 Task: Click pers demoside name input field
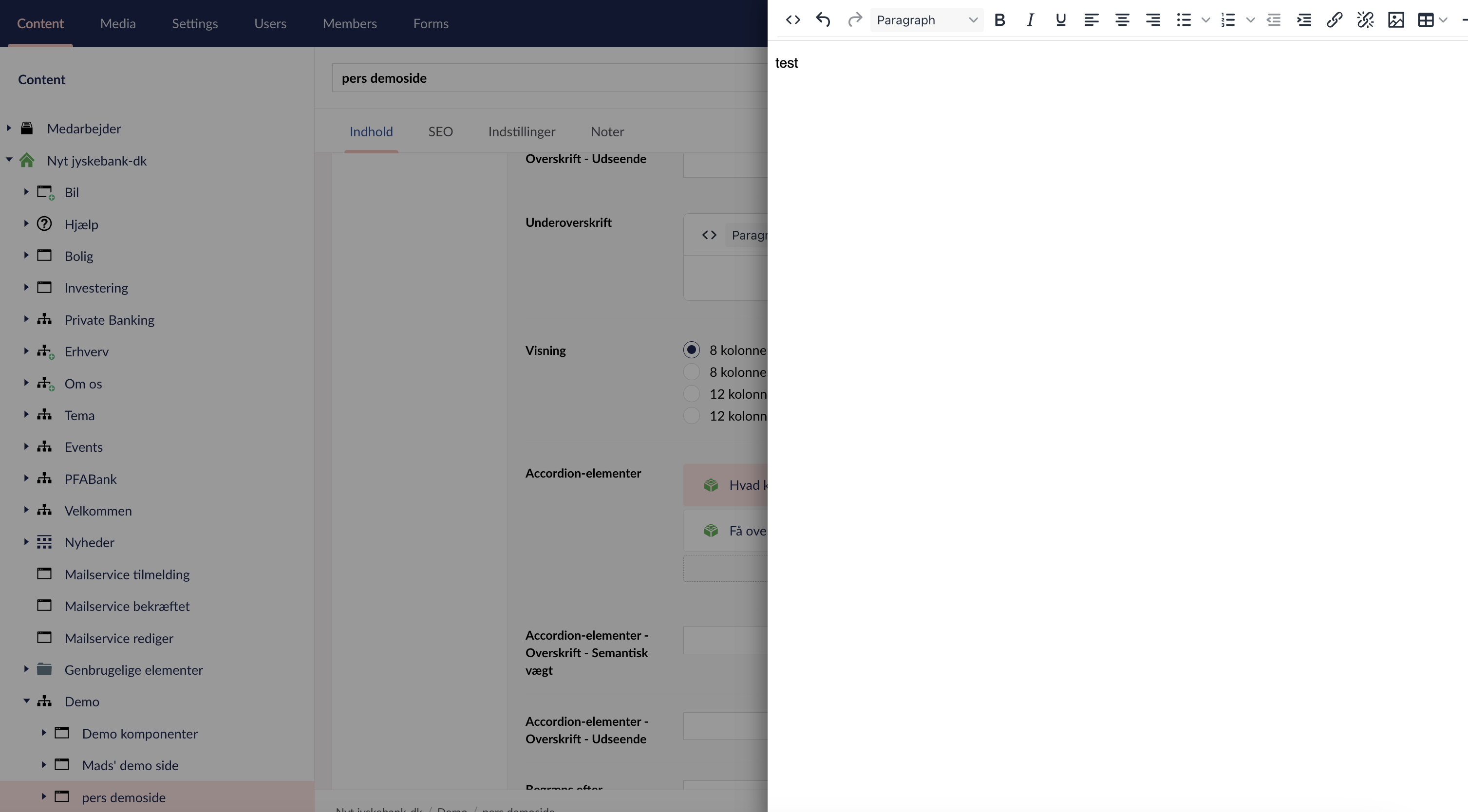click(549, 78)
